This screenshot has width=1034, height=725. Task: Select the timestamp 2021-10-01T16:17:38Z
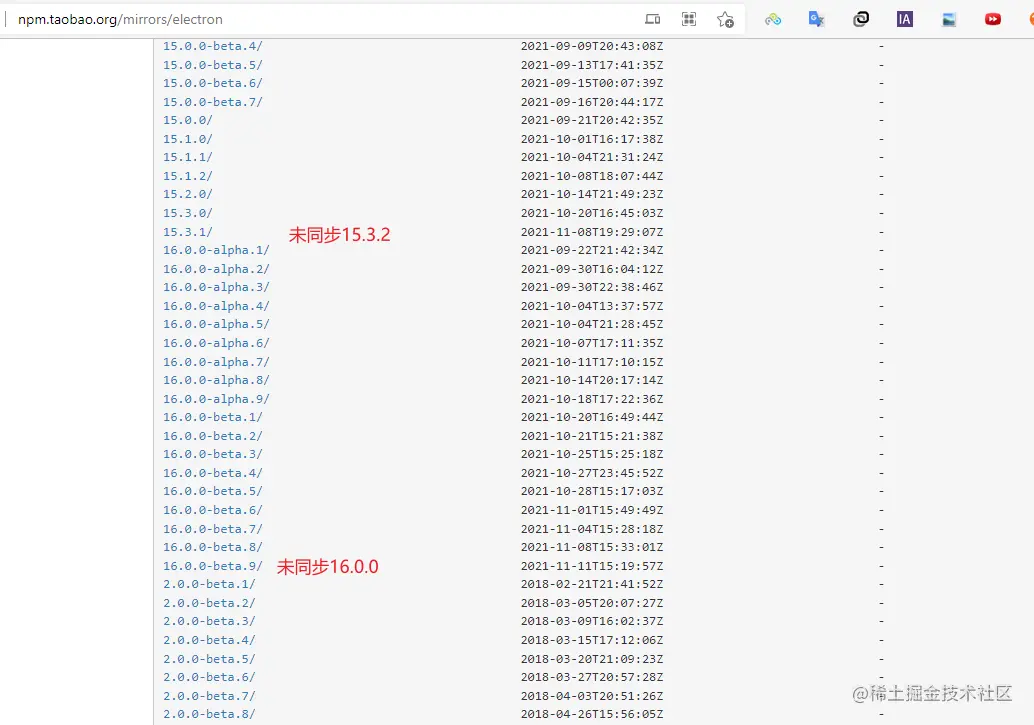592,139
